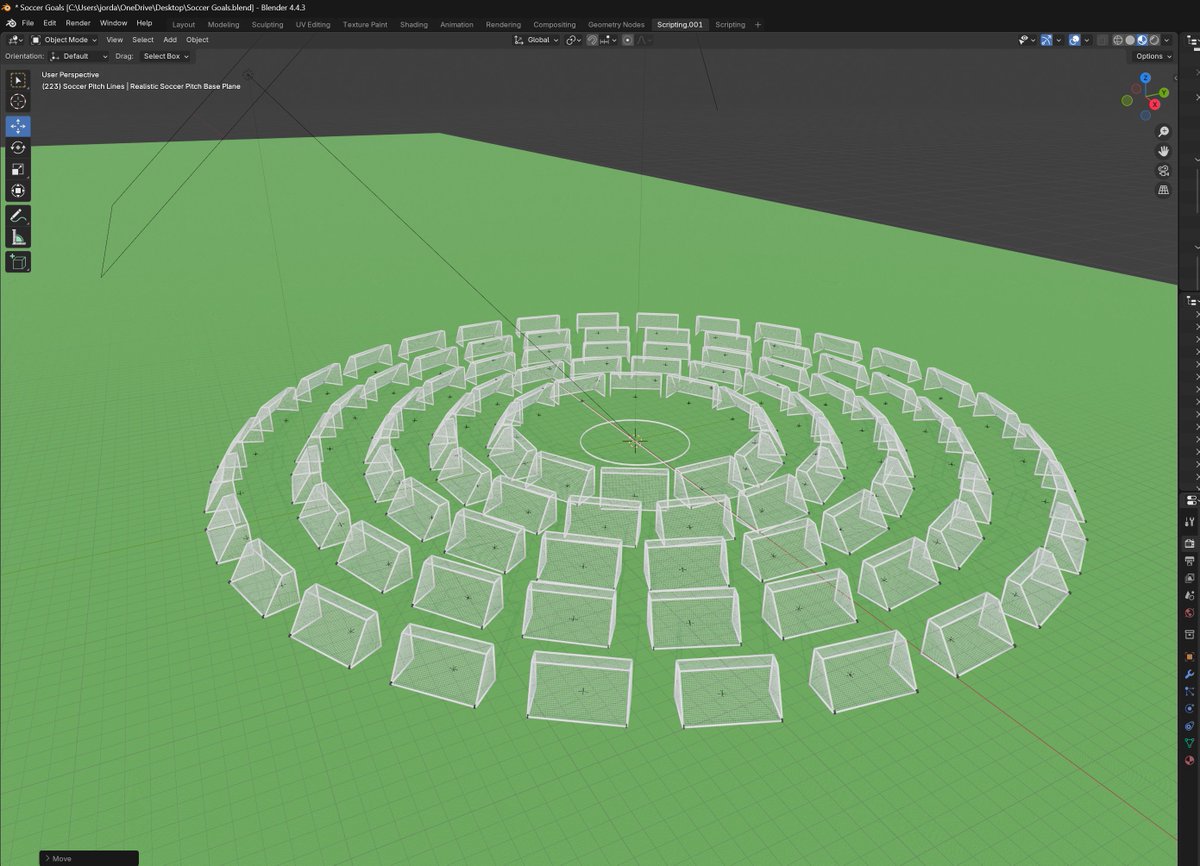Expand the Move operator panel
This screenshot has width=1200, height=866.
pyautogui.click(x=88, y=858)
